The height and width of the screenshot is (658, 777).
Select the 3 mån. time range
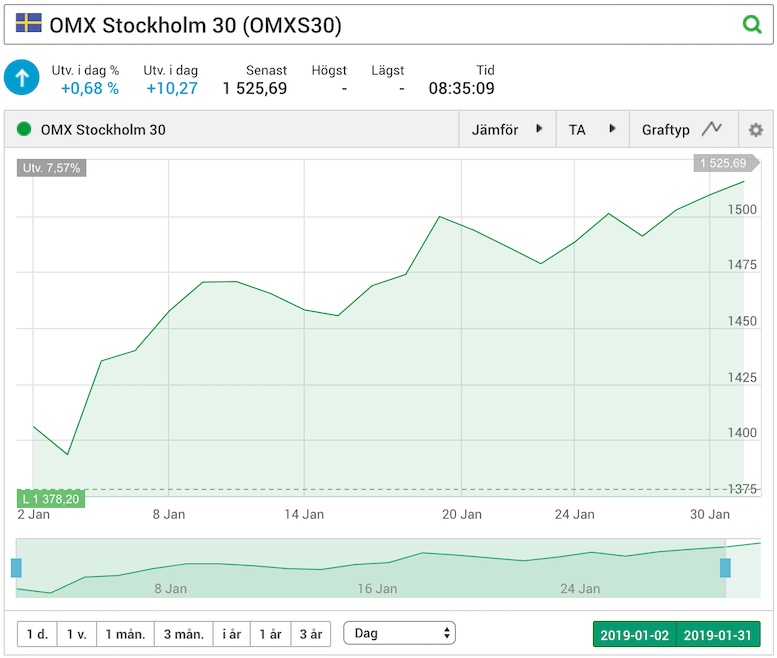coord(184,634)
